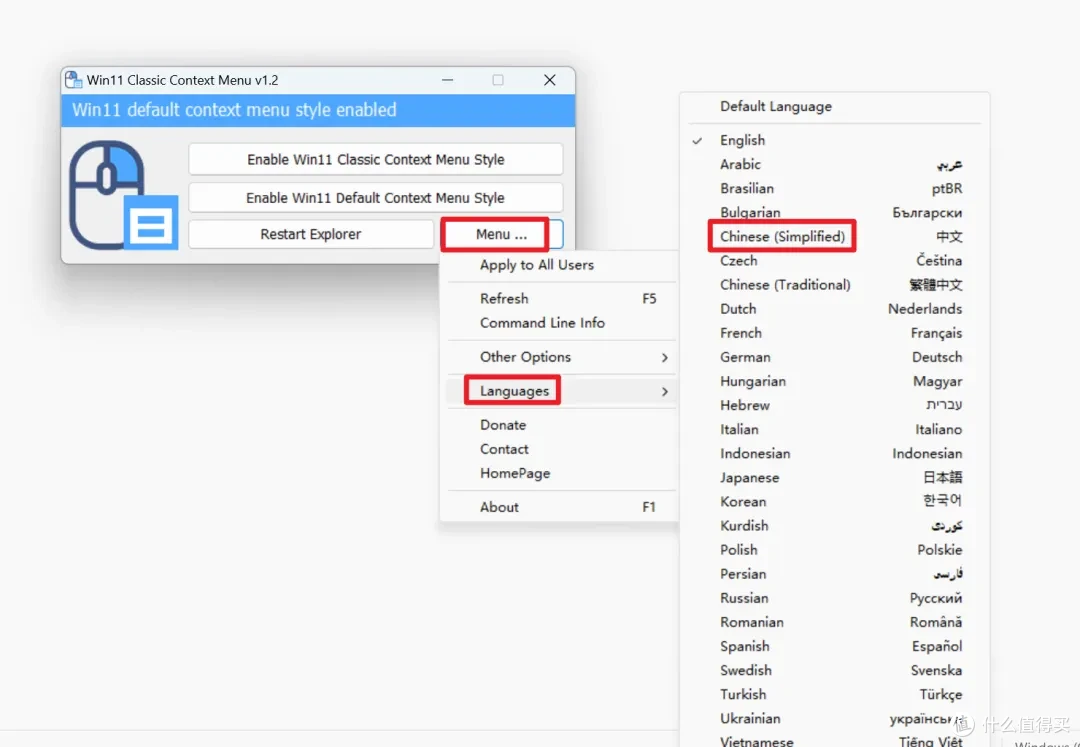
Task: Choose Japanese from language list
Action: pos(834,478)
